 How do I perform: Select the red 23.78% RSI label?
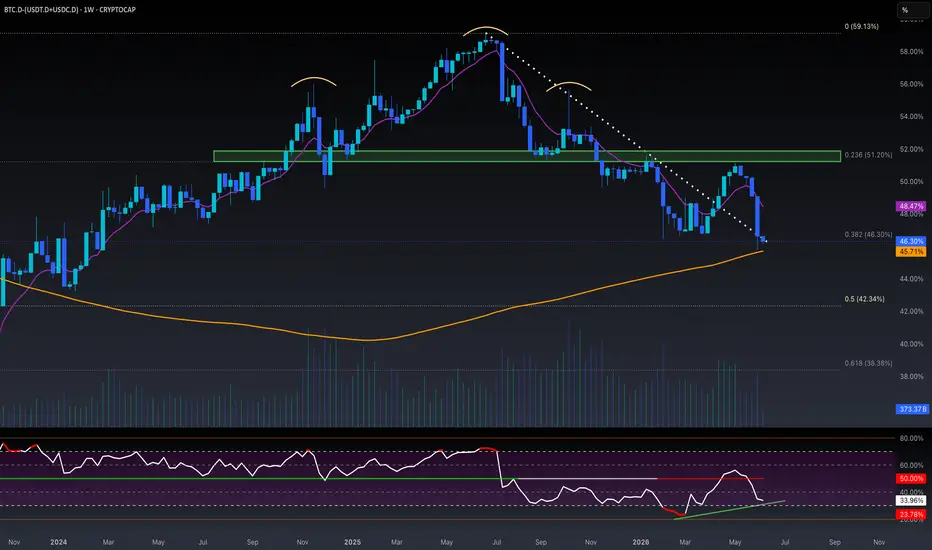(x=911, y=514)
